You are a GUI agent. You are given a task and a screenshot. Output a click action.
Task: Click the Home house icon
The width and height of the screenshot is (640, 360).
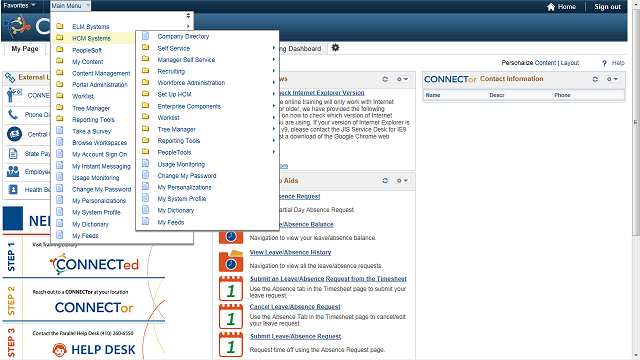pos(551,7)
